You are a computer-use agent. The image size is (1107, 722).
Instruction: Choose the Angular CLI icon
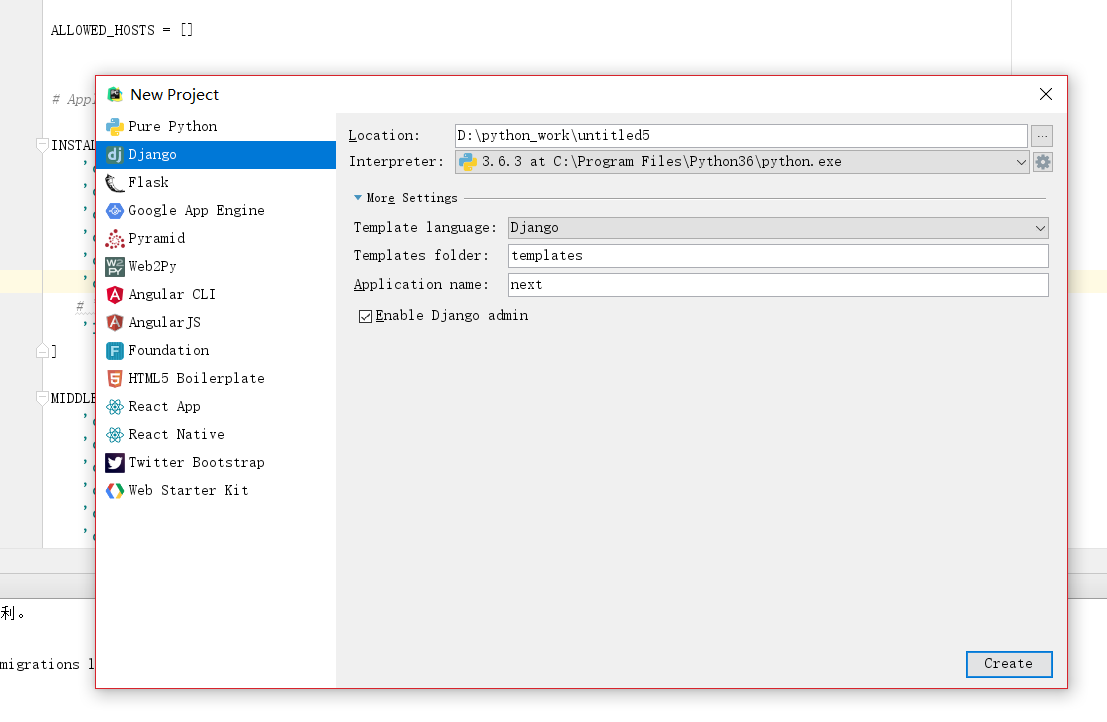pyautogui.click(x=114, y=294)
